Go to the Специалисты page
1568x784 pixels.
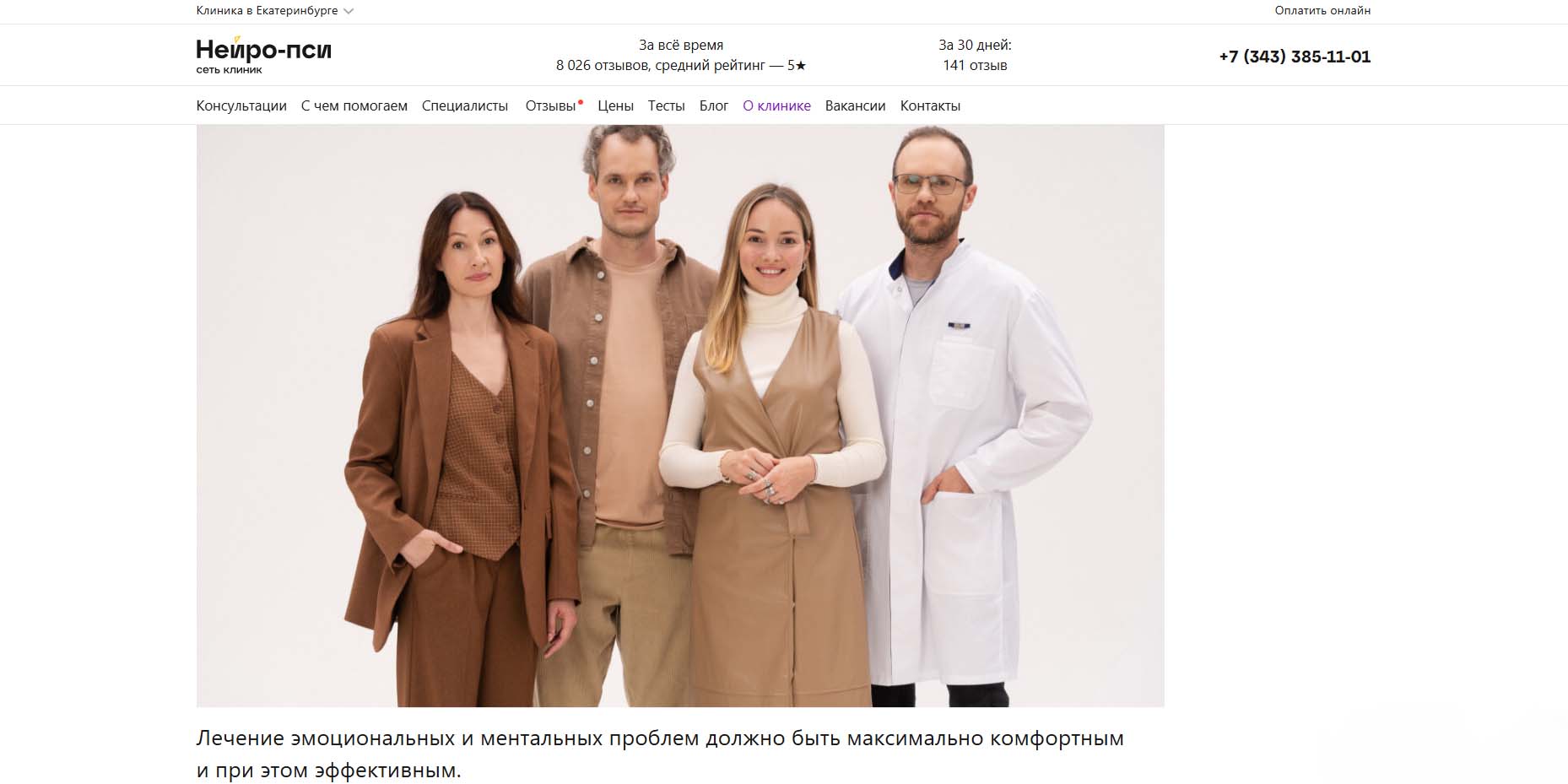coord(465,105)
